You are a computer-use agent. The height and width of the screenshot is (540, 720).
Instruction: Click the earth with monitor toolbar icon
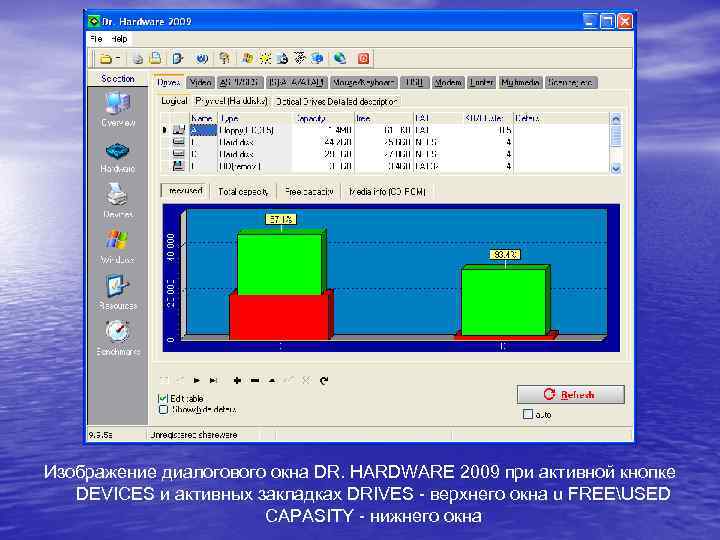pyautogui.click(x=340, y=58)
